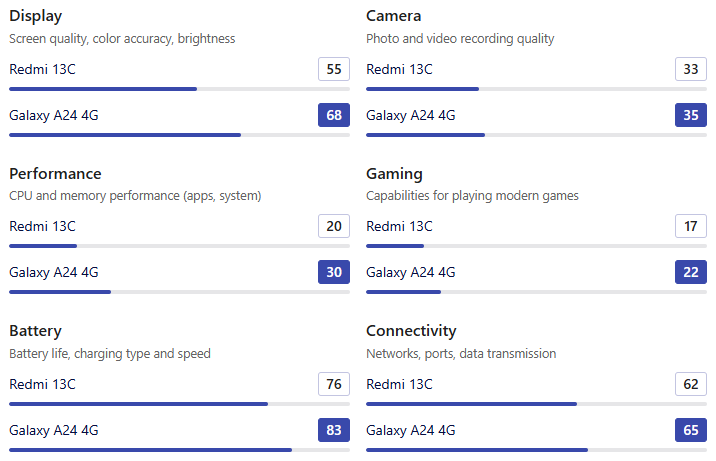The image size is (716, 461).
Task: Click Galaxy A24 4G Camera progress bar
Action: [x=537, y=135]
